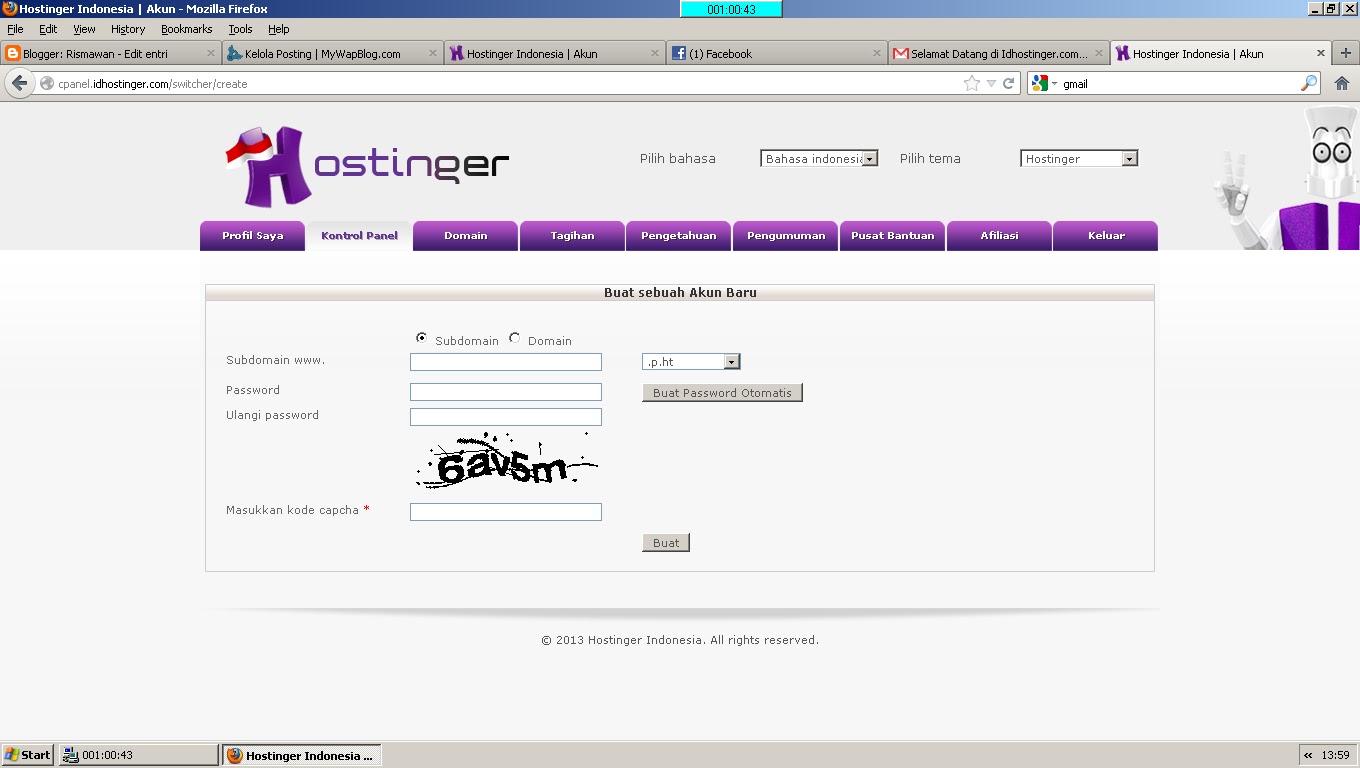Click the Hostinger logo
The height and width of the screenshot is (768, 1360).
367,165
